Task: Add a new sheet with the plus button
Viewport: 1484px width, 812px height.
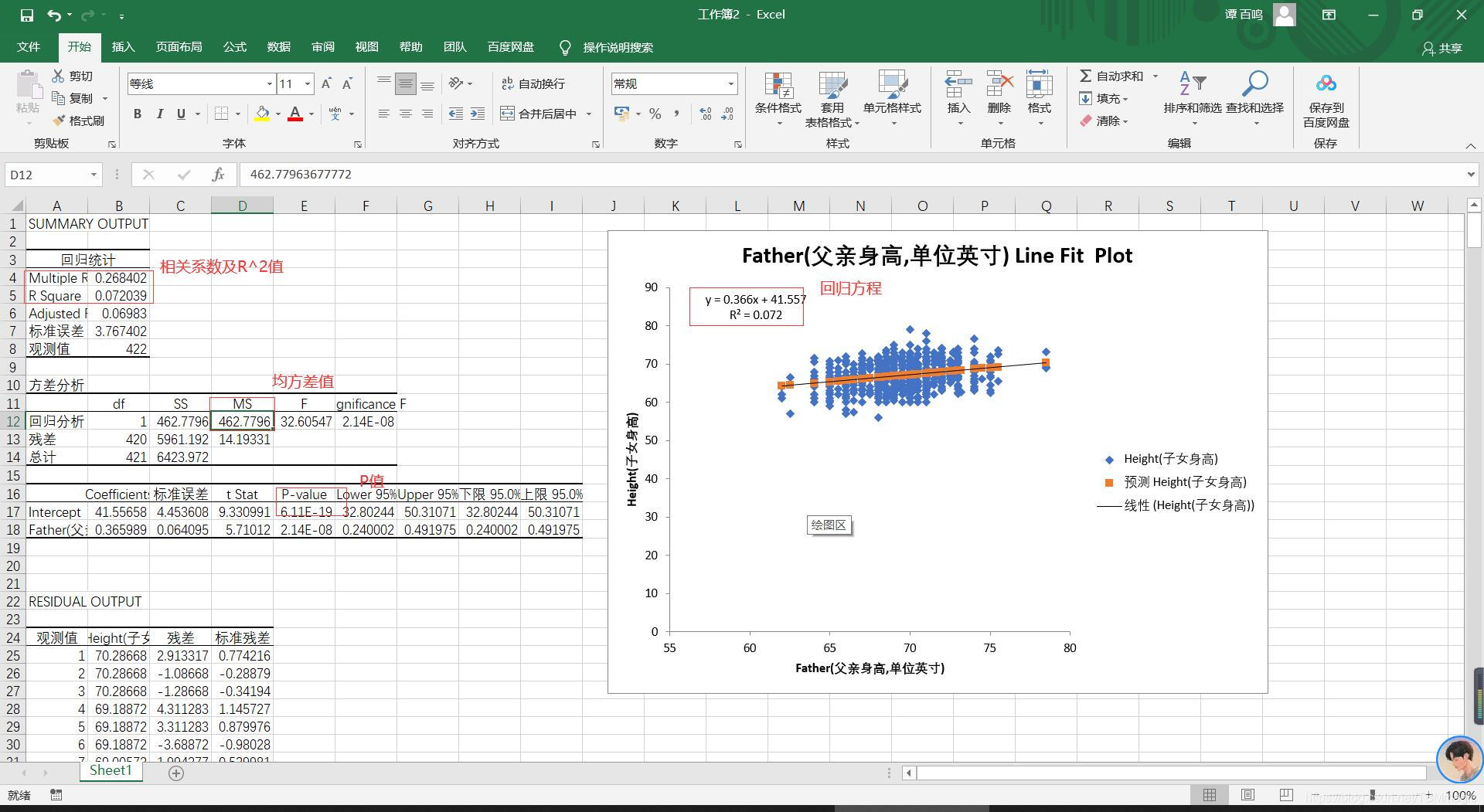Action: coord(176,773)
